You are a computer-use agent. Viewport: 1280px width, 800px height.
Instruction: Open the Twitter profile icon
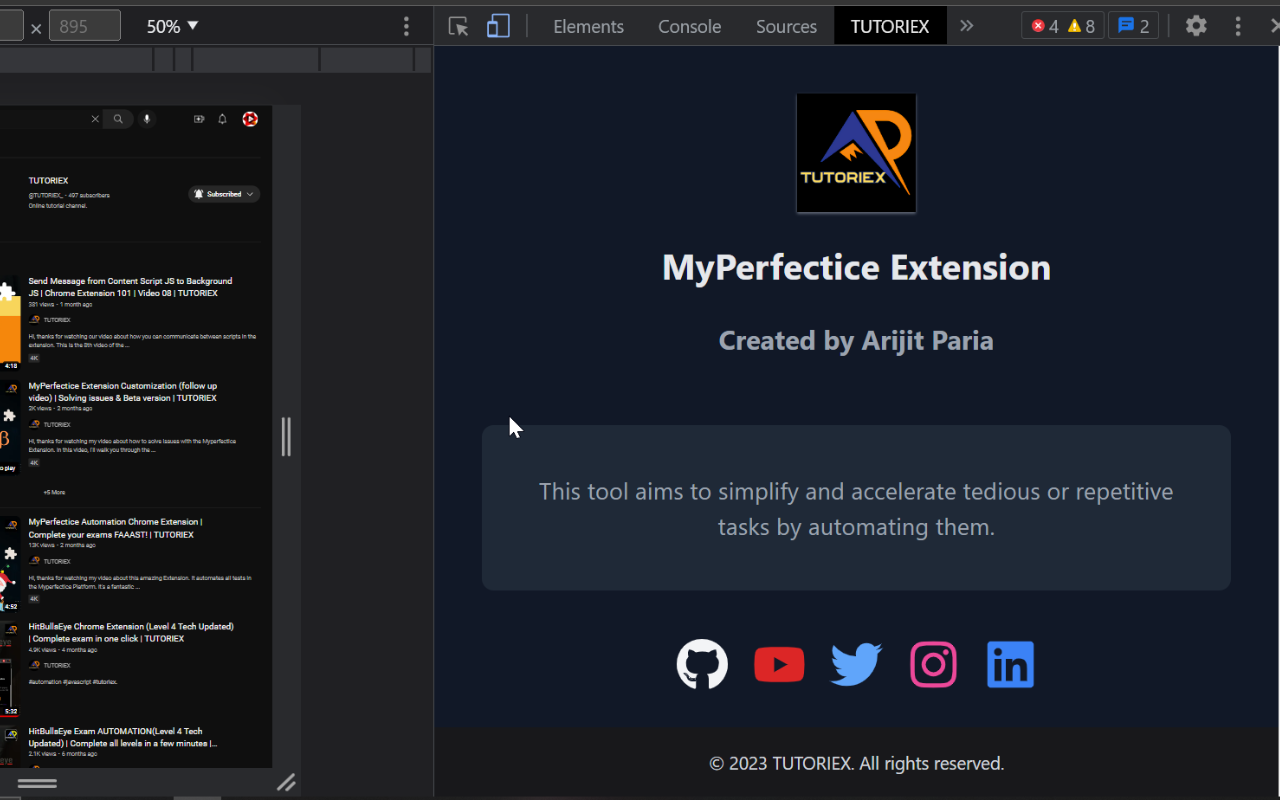[x=856, y=664]
